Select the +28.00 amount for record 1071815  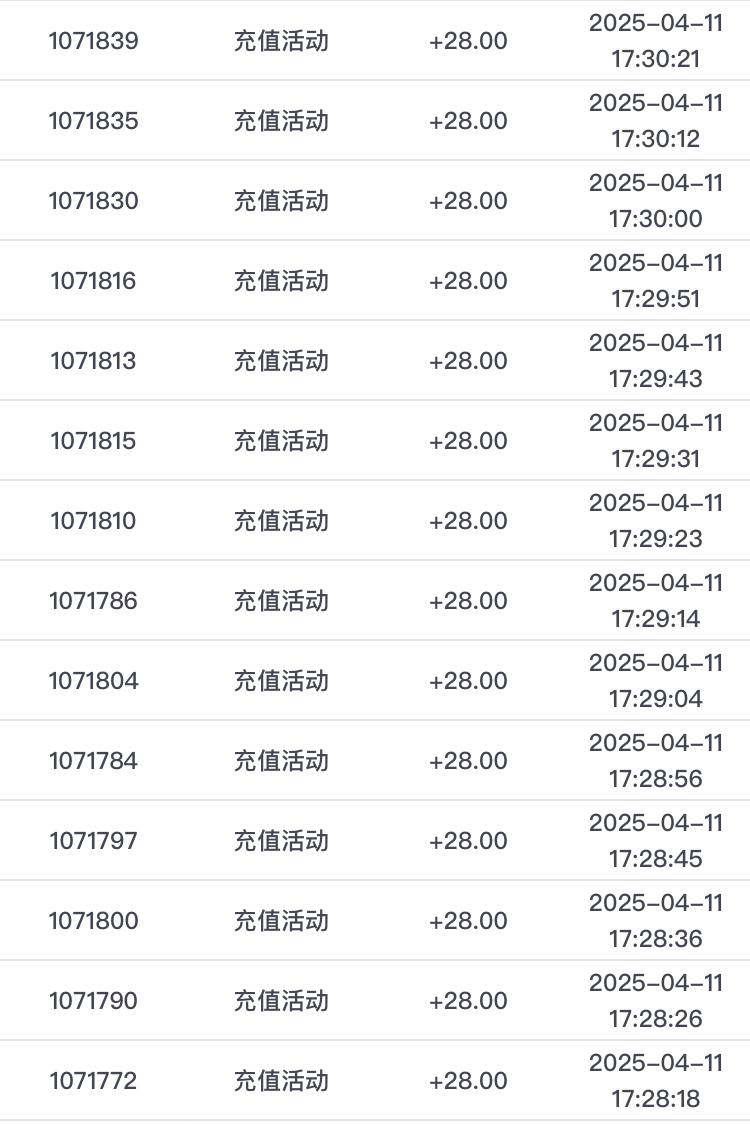click(x=468, y=441)
